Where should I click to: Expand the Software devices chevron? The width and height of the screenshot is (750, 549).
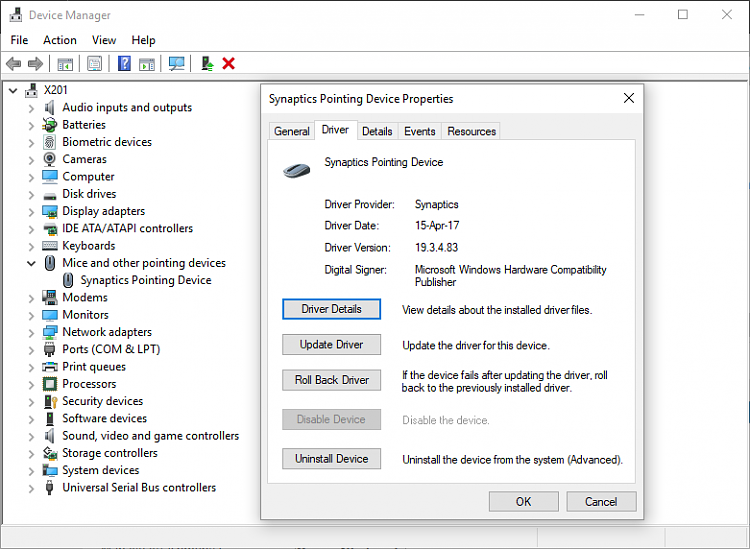(31, 419)
